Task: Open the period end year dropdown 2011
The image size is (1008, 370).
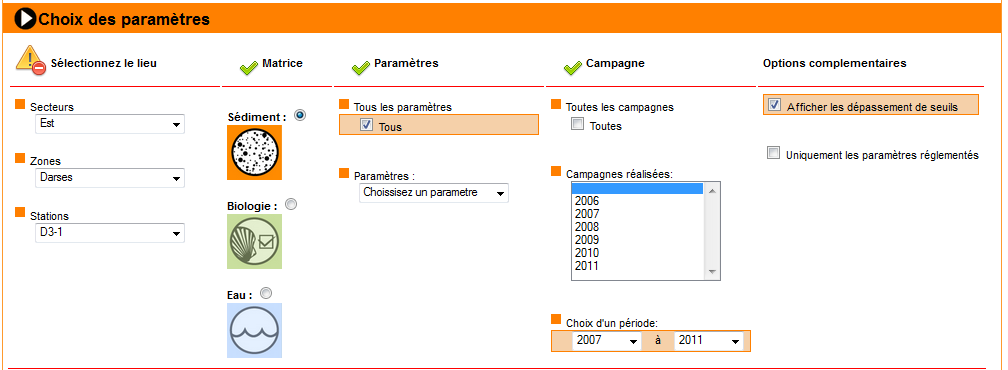Action: (709, 340)
